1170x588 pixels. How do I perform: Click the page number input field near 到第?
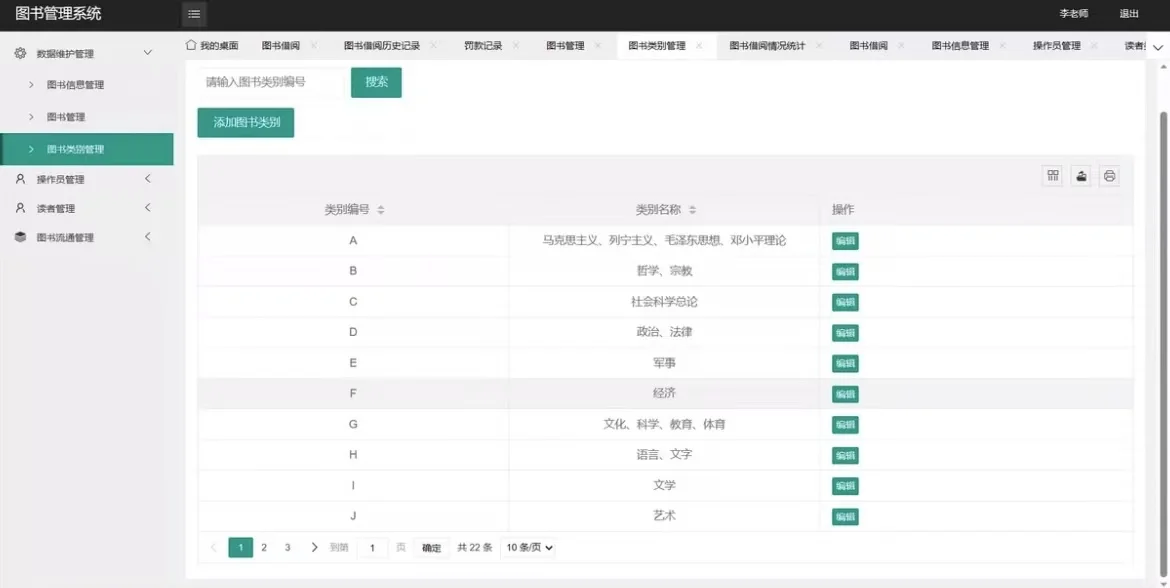pos(372,547)
